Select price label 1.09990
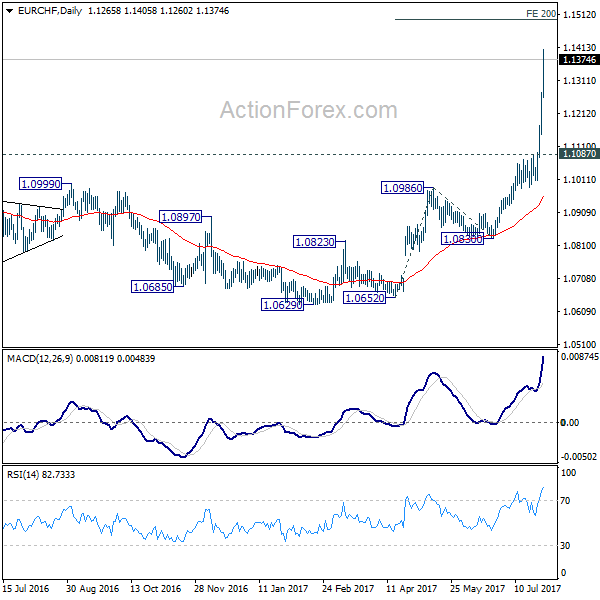 [41, 184]
